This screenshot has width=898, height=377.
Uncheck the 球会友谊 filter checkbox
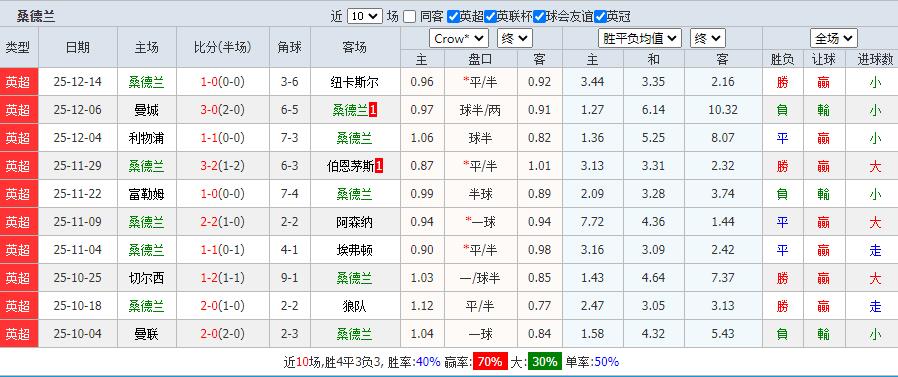tap(539, 17)
